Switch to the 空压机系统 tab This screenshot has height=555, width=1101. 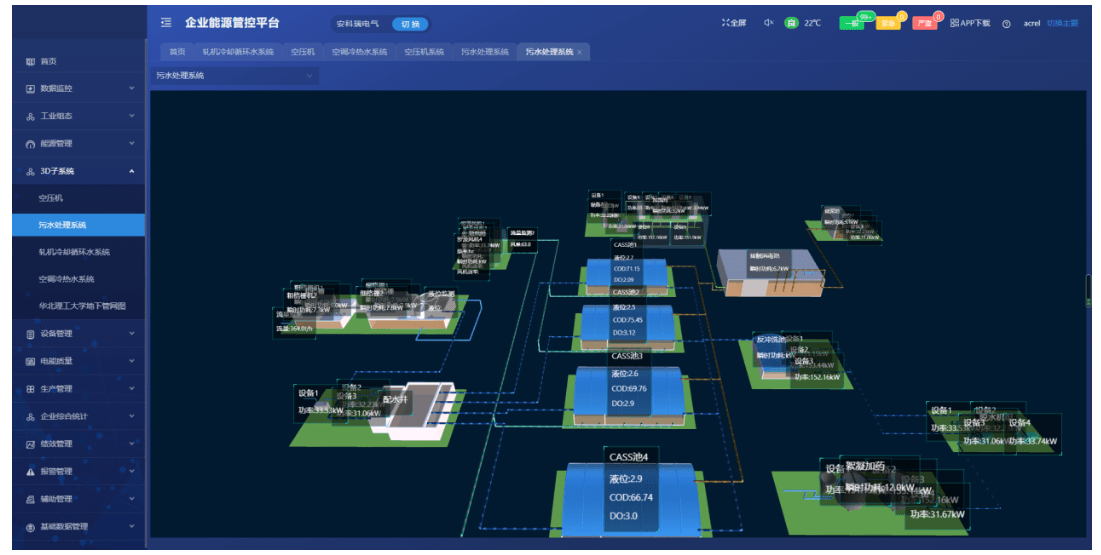point(424,52)
